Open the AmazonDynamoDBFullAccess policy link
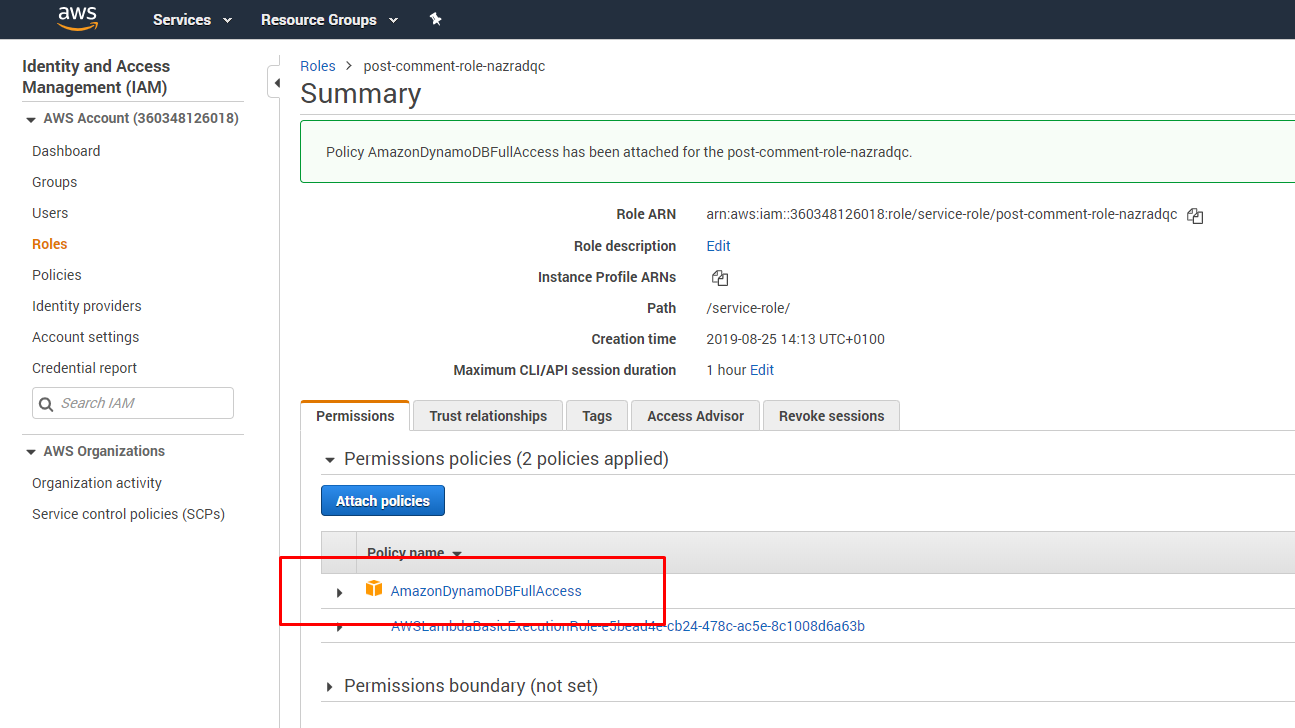The height and width of the screenshot is (728, 1295). (486, 591)
